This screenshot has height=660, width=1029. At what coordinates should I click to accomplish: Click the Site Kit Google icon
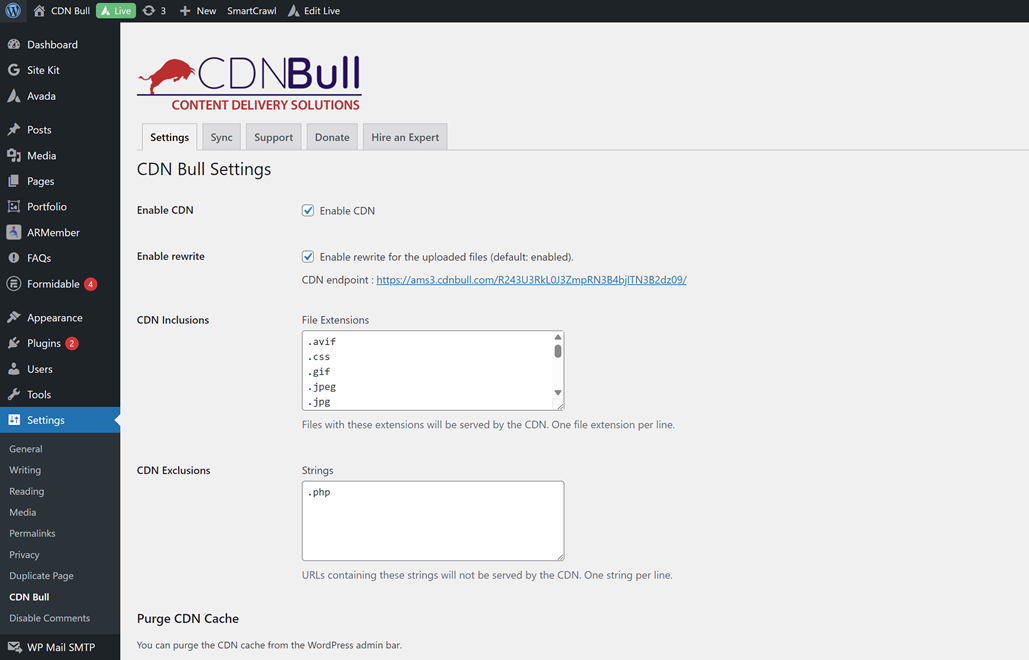click(x=14, y=70)
